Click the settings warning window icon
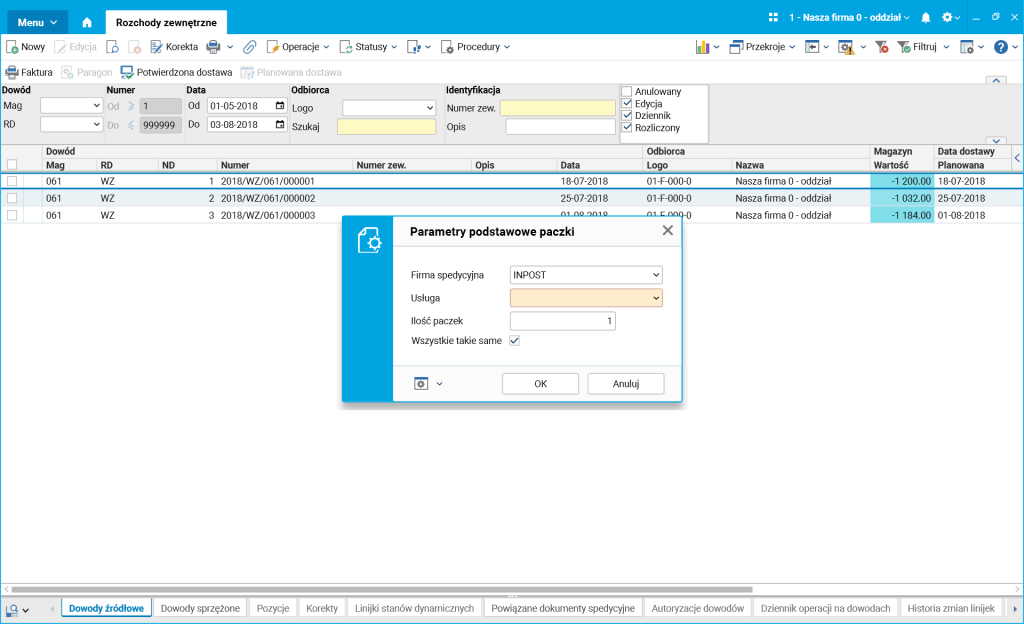The height and width of the screenshot is (624, 1024). click(846, 47)
